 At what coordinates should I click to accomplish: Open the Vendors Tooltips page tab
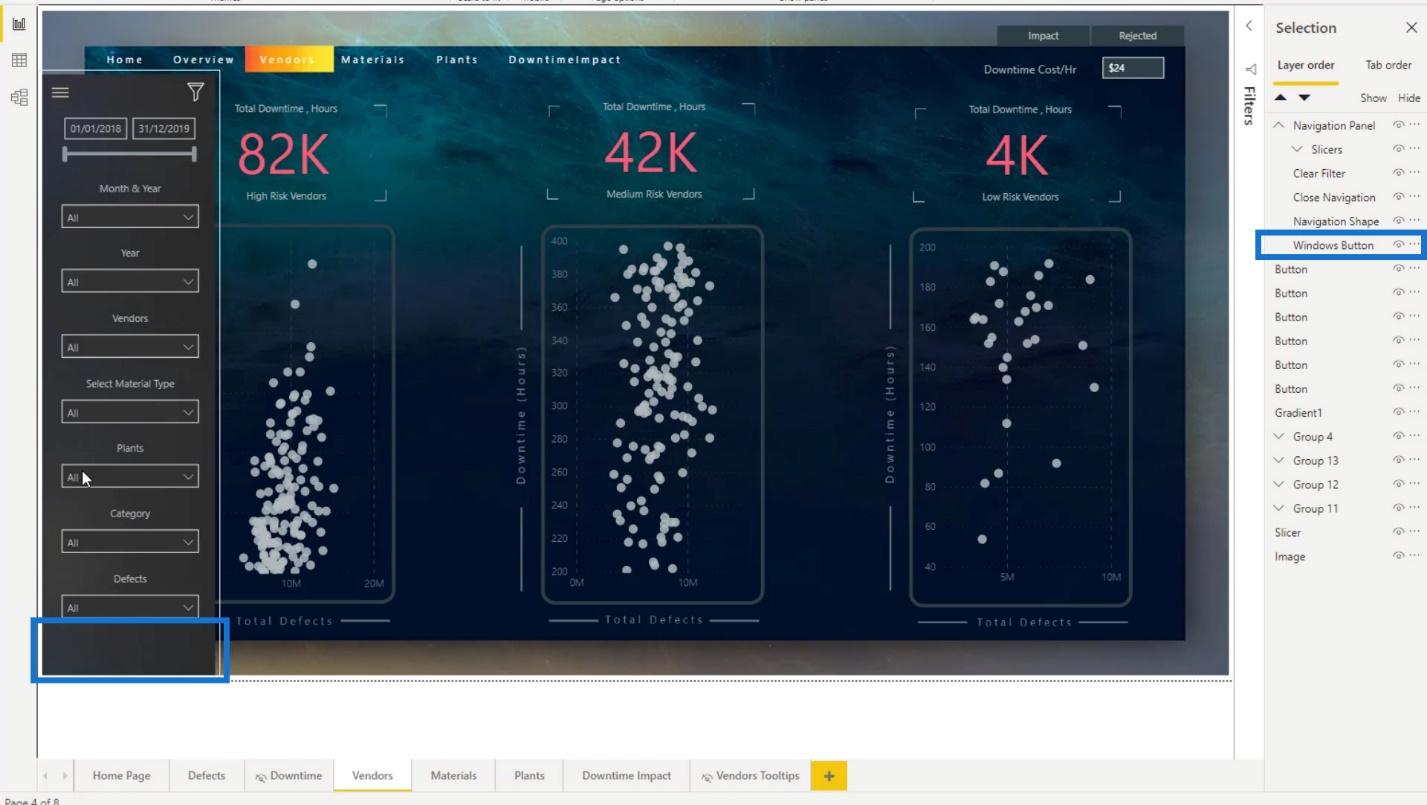(x=751, y=776)
